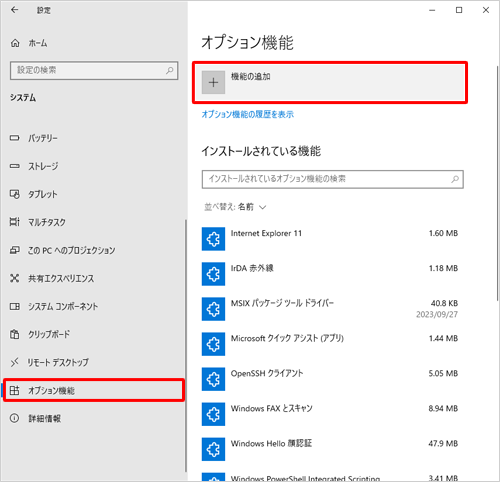
Task: Click the 詳細情報 info icon
Action: 15,418
